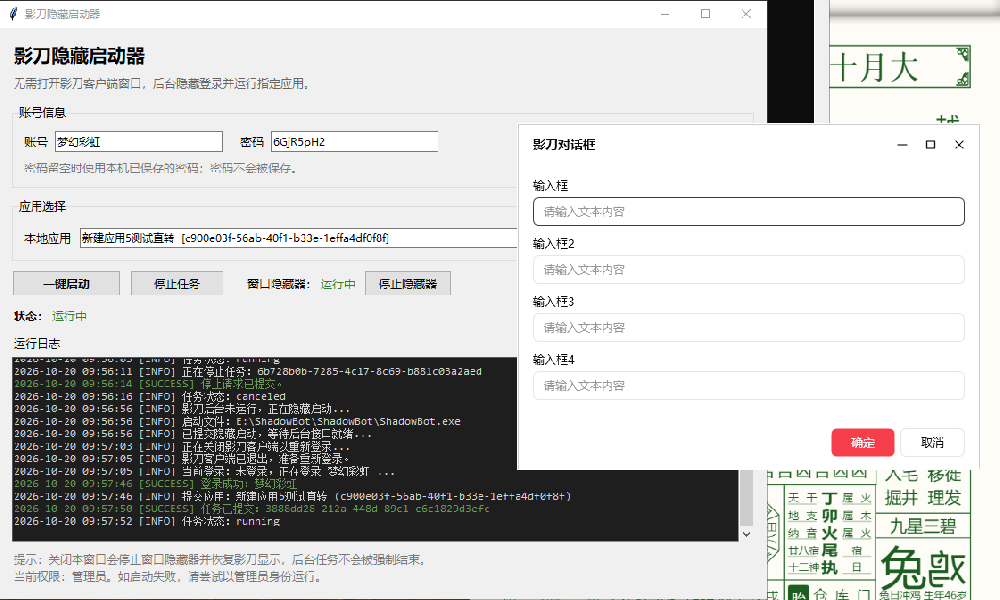The width and height of the screenshot is (1000, 600).
Task: Click the 一键启动 button
Action: tap(66, 284)
